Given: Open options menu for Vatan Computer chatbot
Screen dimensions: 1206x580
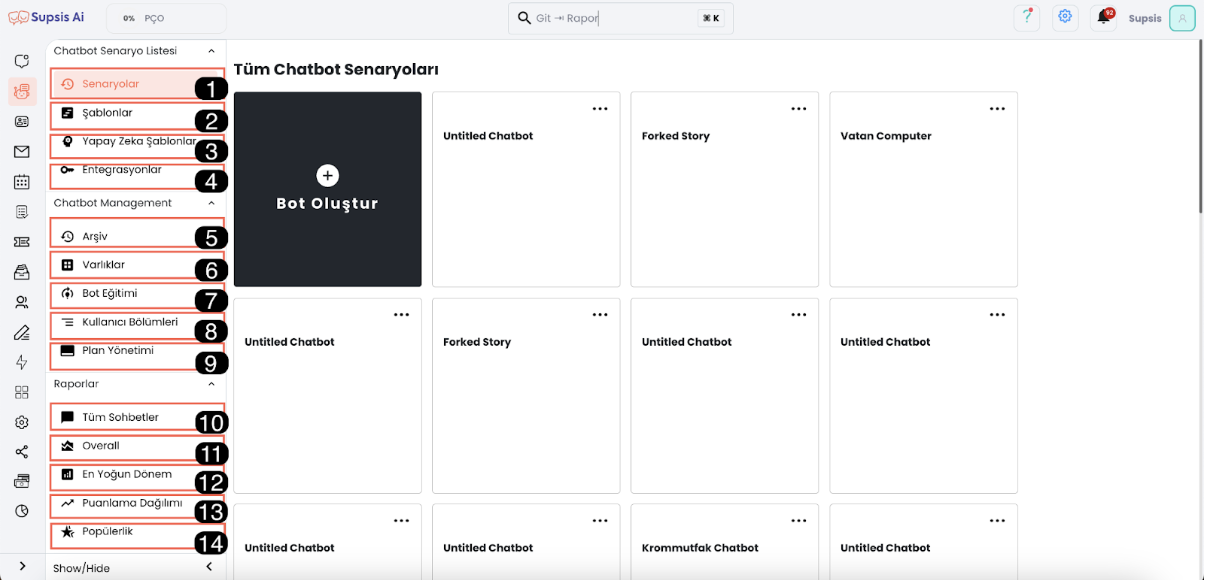Looking at the screenshot, I should click(997, 109).
